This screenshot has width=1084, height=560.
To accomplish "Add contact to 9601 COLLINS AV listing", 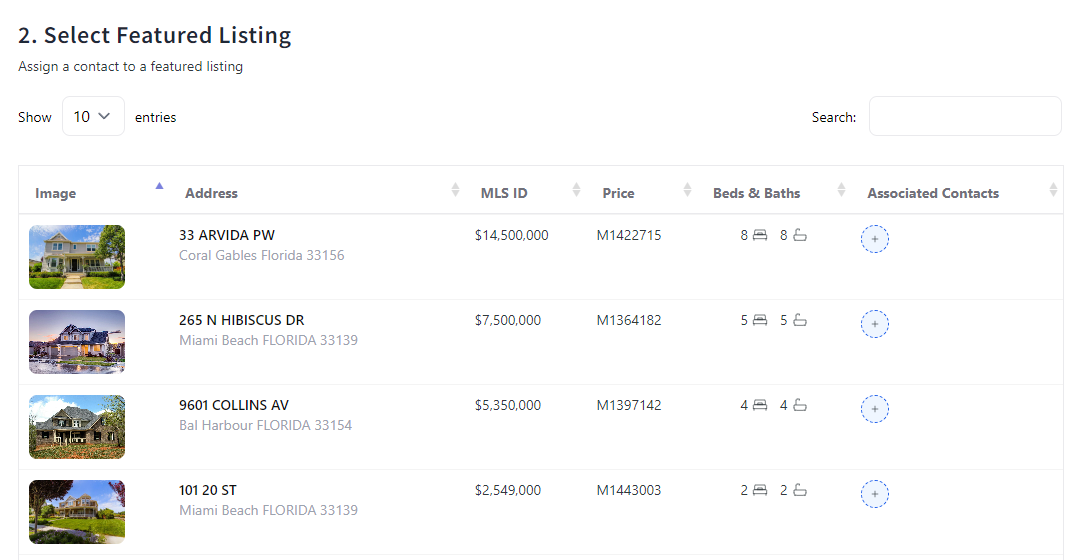I will tap(875, 409).
